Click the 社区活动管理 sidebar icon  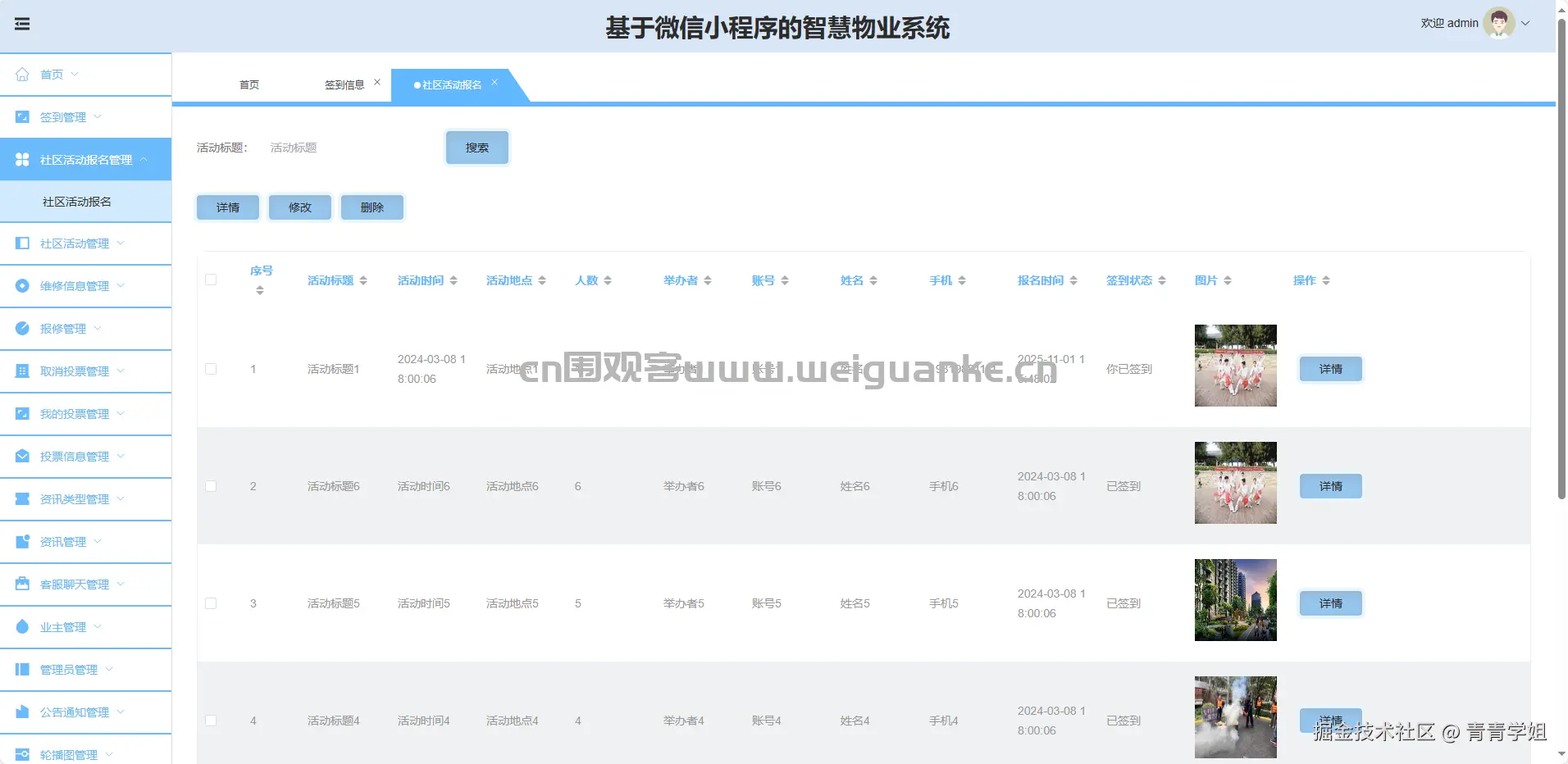(x=21, y=243)
